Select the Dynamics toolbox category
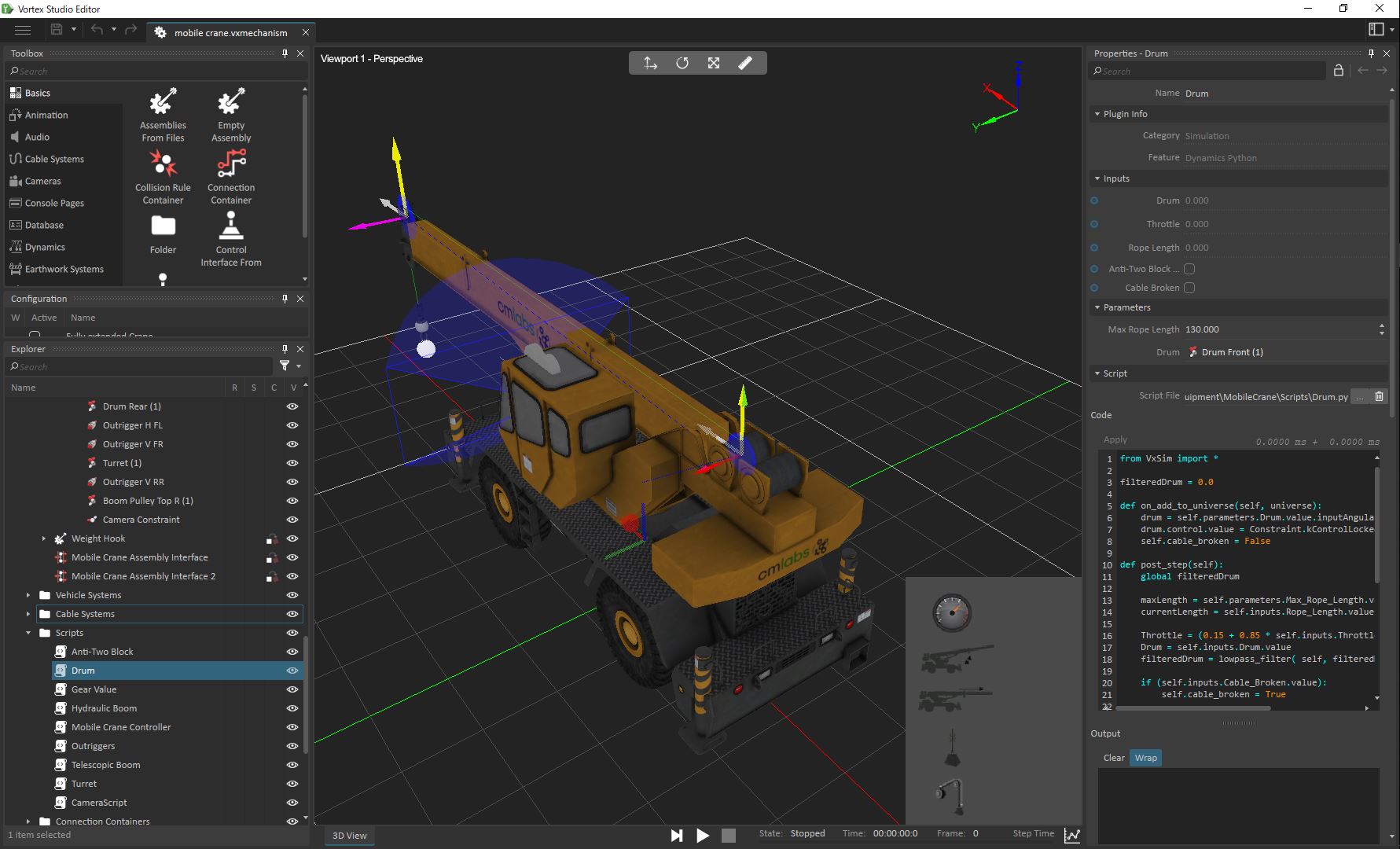 click(45, 247)
